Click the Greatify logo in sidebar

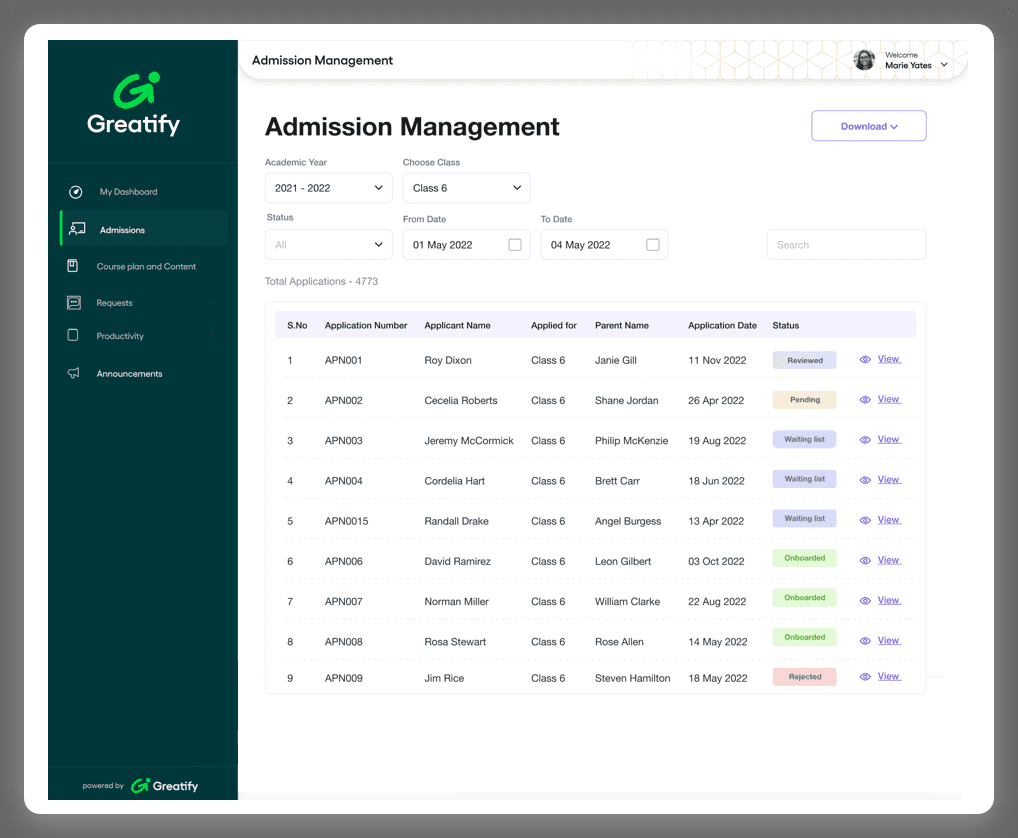pyautogui.click(x=133, y=105)
